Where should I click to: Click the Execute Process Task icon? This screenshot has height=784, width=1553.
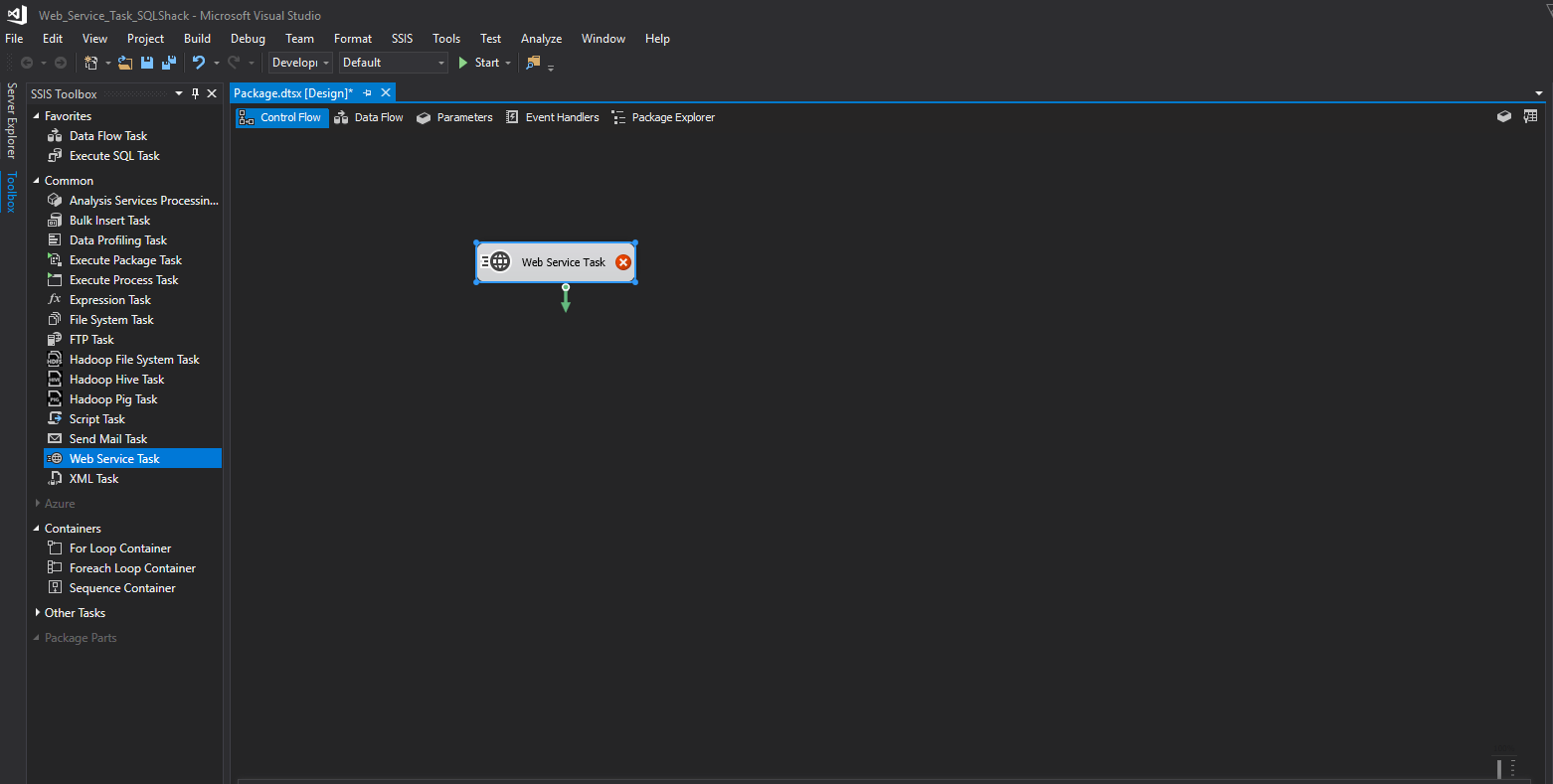pyautogui.click(x=55, y=280)
